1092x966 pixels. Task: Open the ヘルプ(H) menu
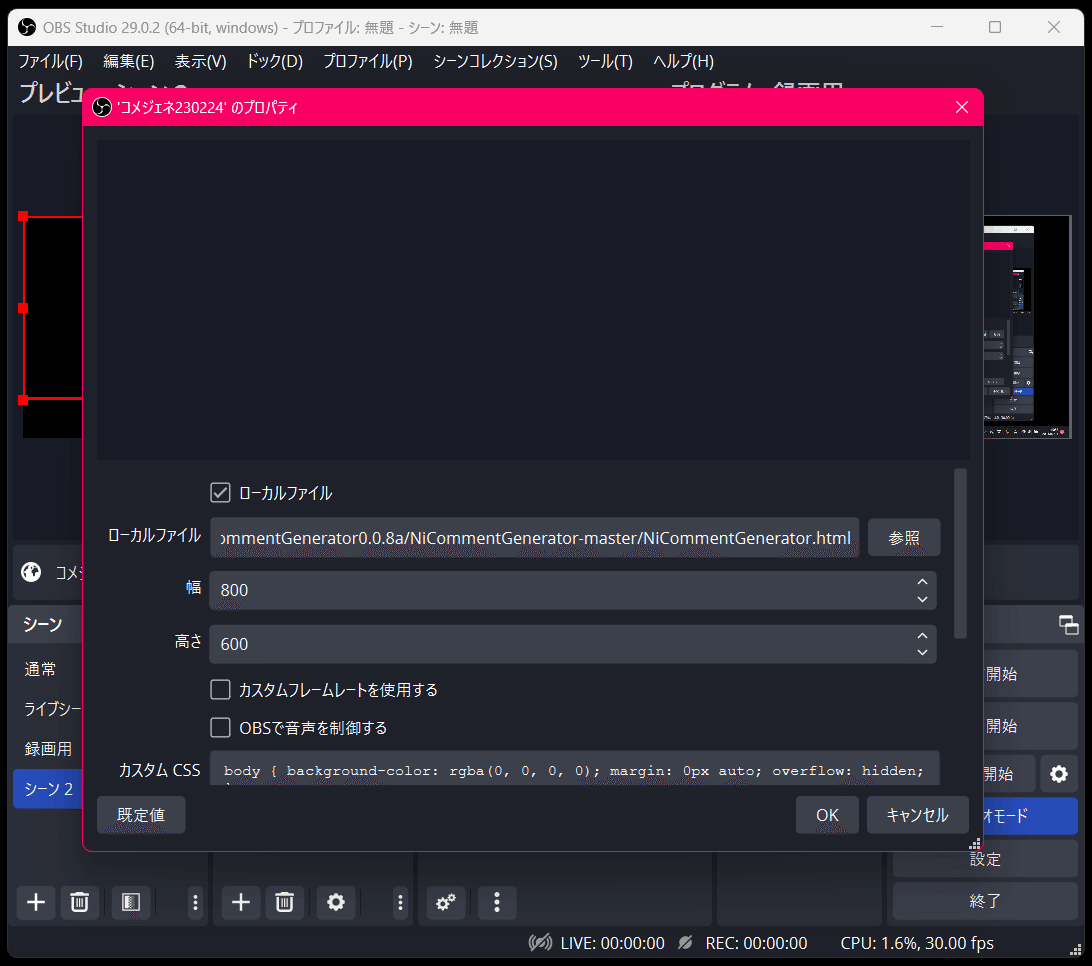click(683, 61)
